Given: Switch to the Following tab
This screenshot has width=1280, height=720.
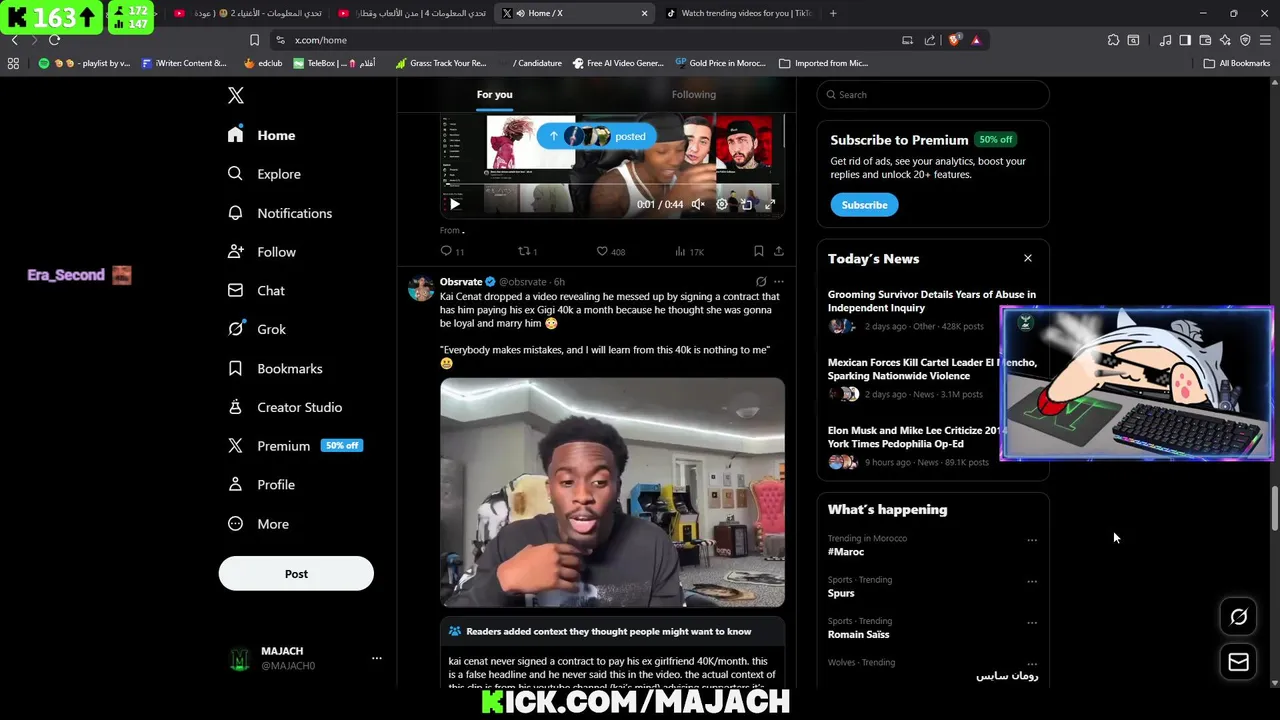Looking at the screenshot, I should pyautogui.click(x=693, y=95).
